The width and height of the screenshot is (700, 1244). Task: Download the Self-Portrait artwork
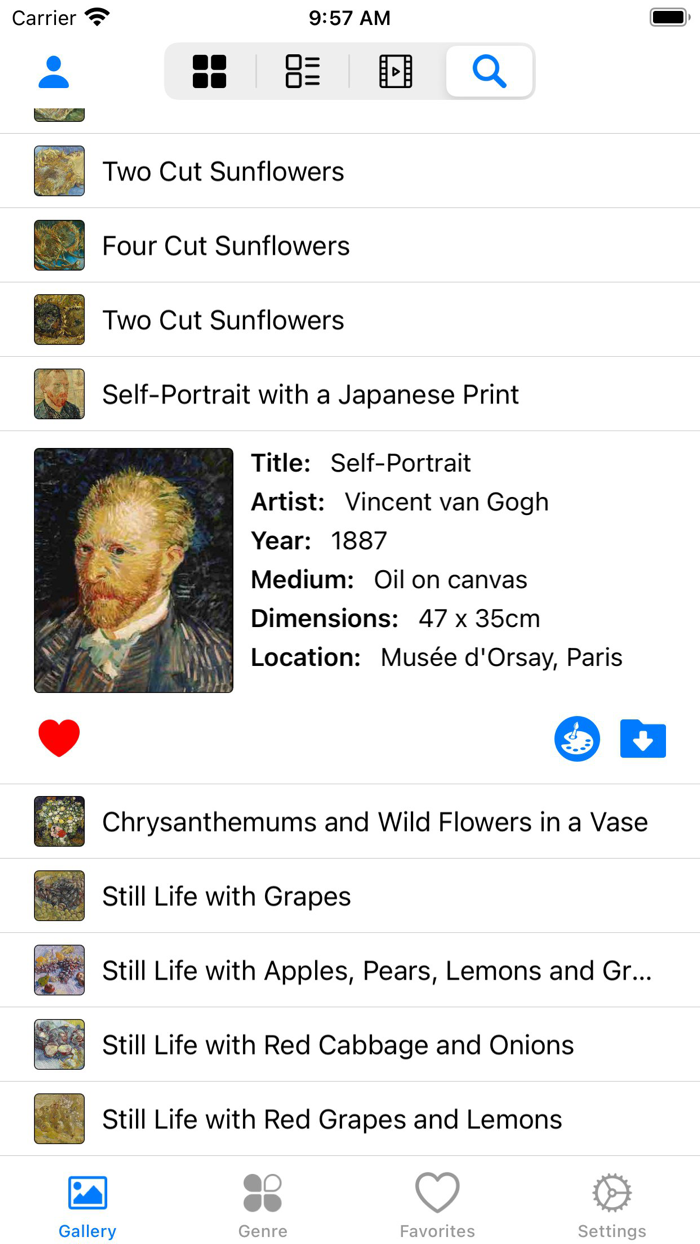click(x=643, y=739)
